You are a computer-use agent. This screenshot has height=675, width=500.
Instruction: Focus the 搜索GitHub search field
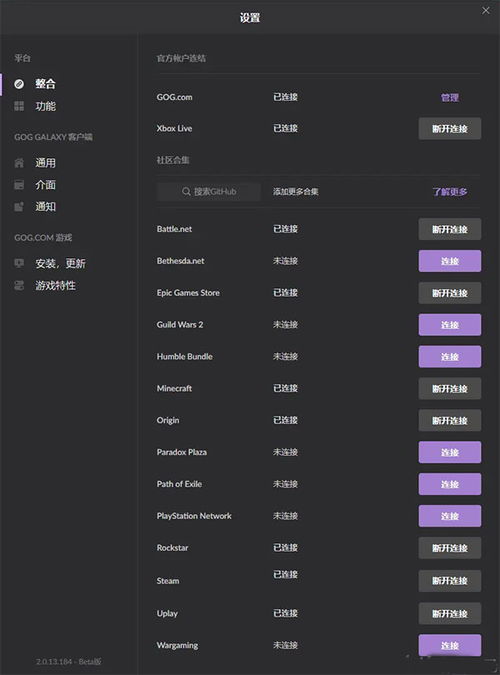pyautogui.click(x=209, y=192)
